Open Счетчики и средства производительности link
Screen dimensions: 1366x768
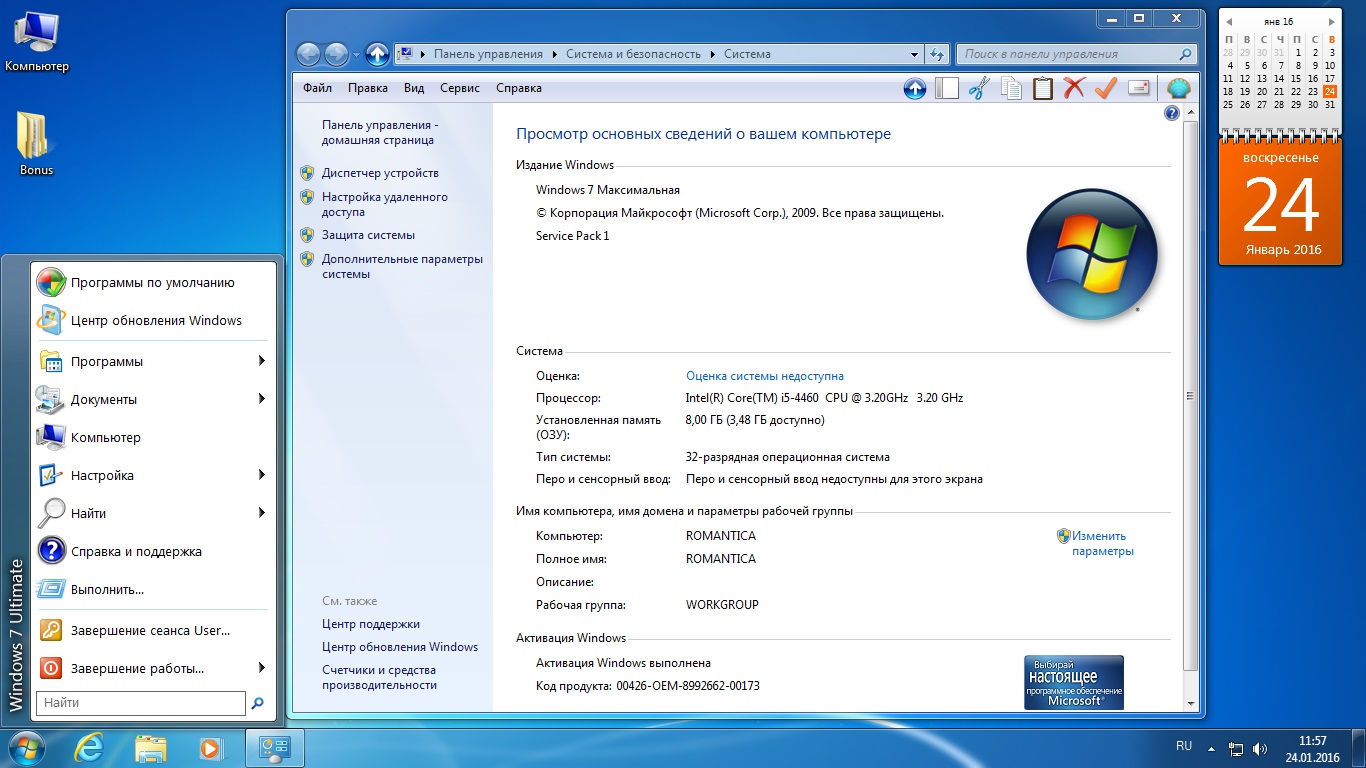[x=380, y=677]
